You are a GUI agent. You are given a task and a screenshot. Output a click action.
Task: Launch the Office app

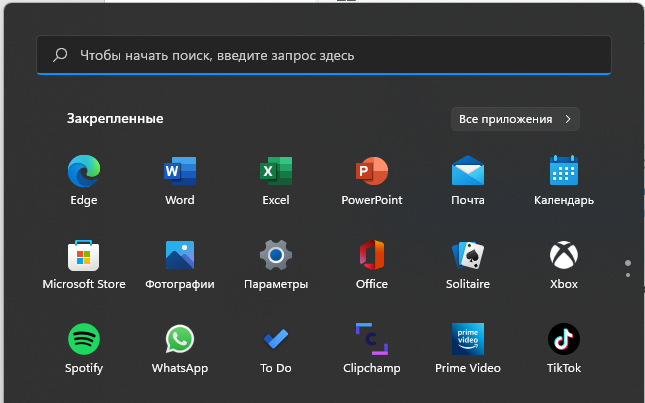tap(372, 256)
